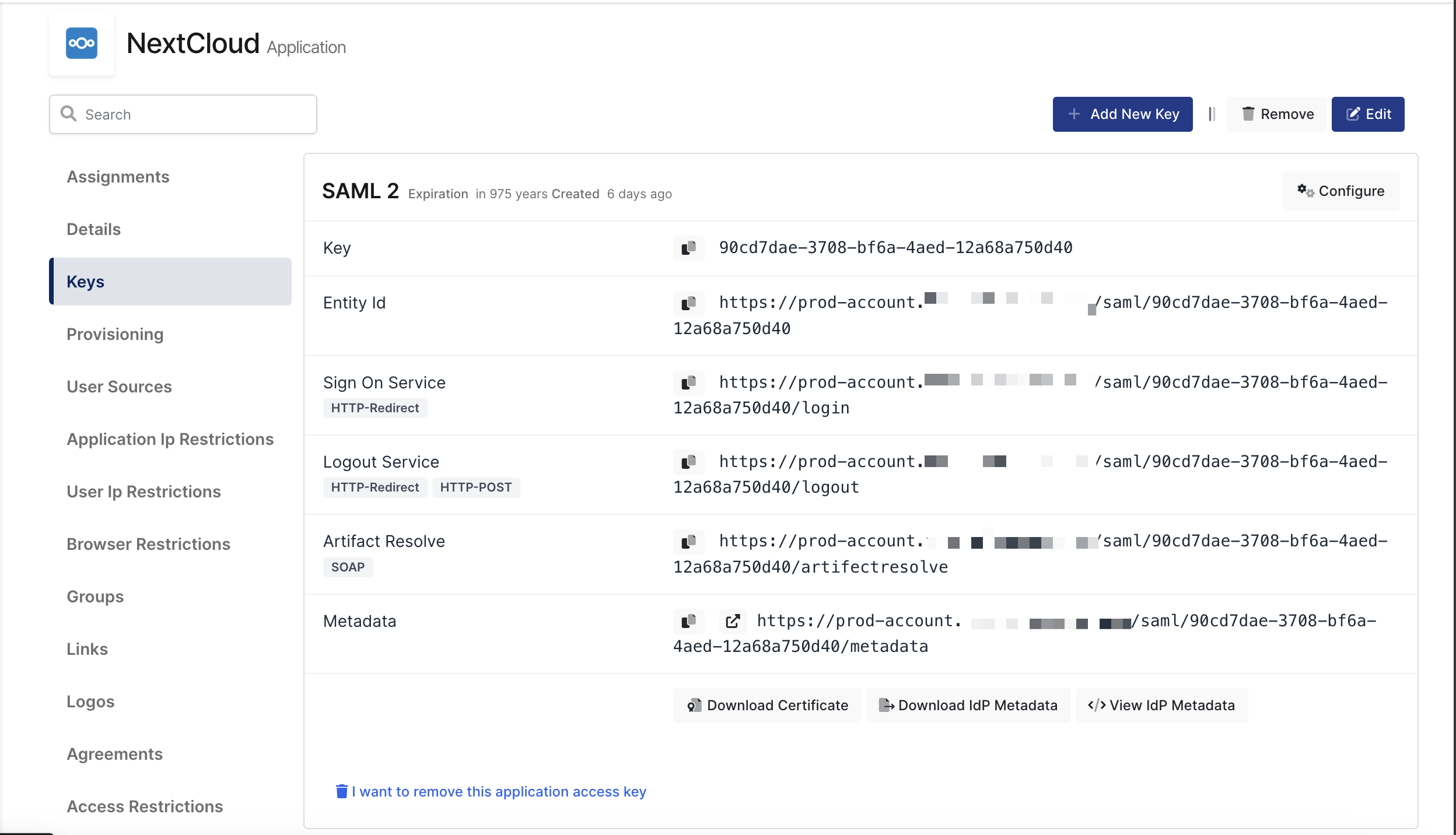Click the NextCloud application logo

(82, 44)
